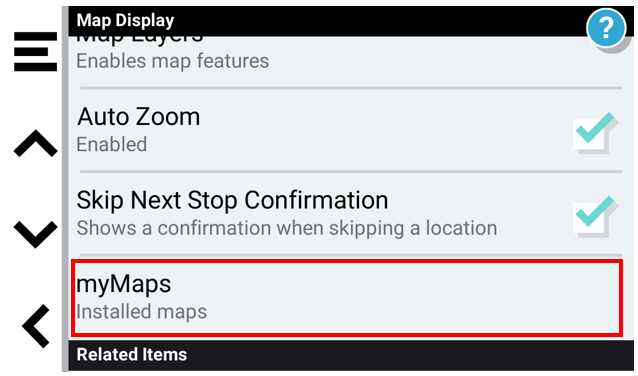Select Skip Next Stop Confirmation label
The width and height of the screenshot is (638, 376).
(232, 201)
